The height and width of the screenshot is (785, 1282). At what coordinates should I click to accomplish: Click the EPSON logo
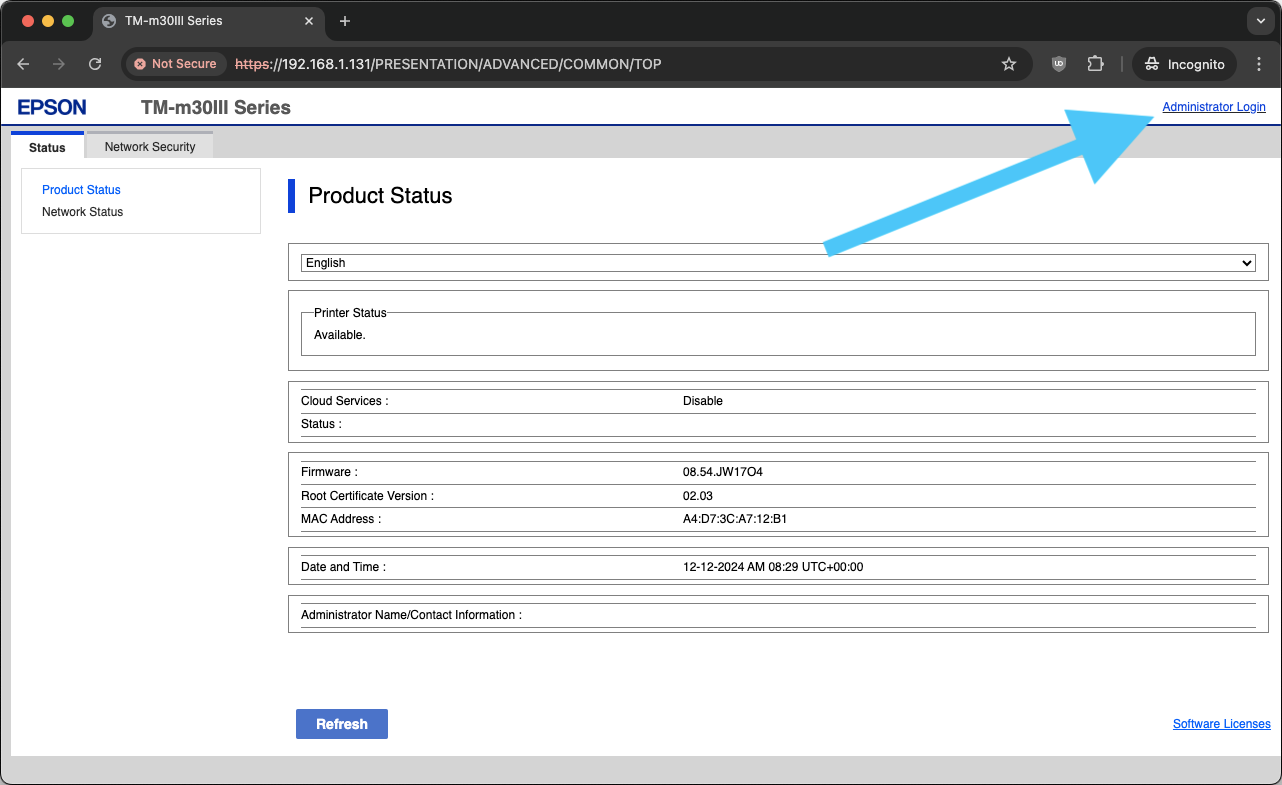point(52,107)
